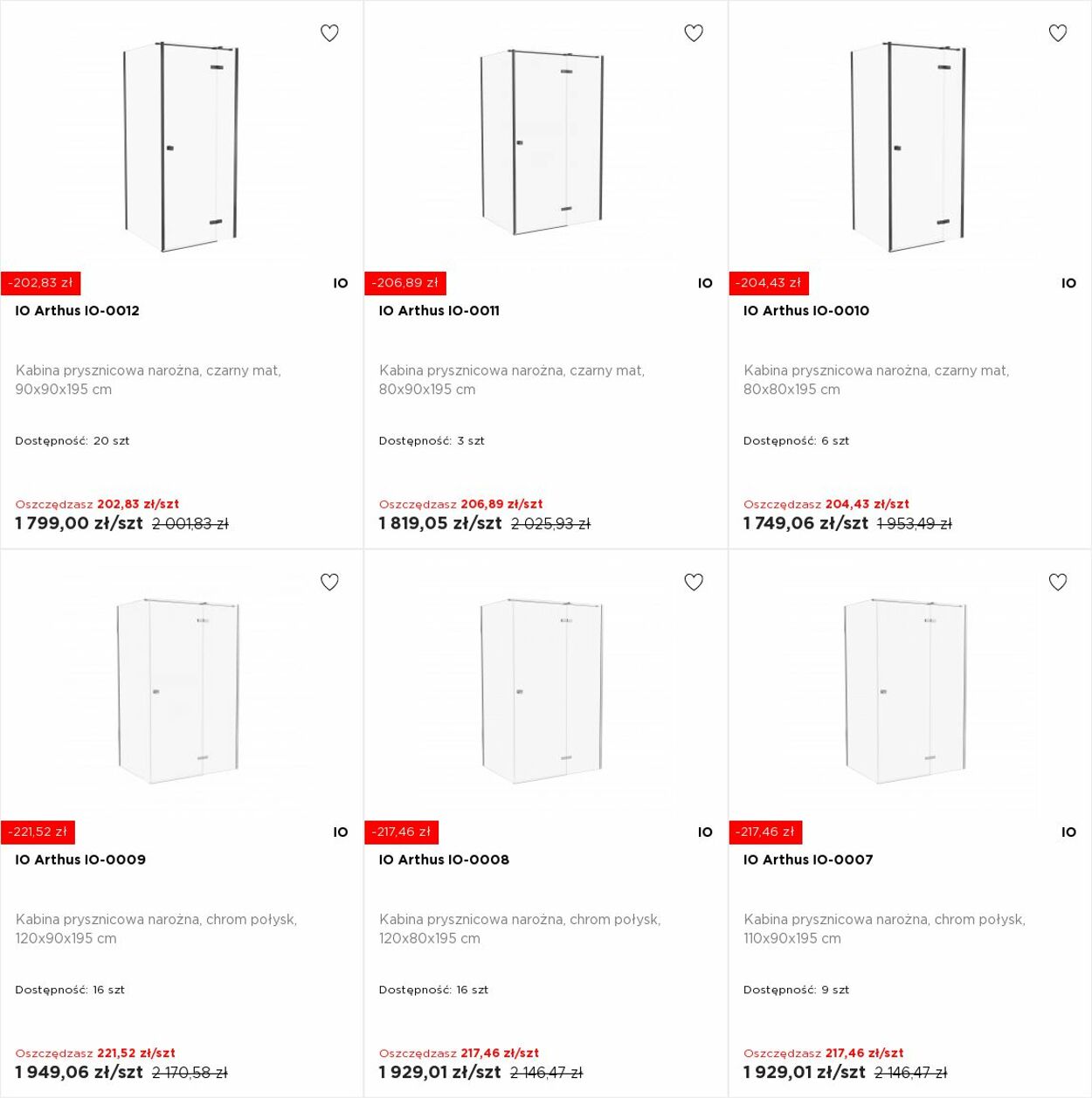Toggle wishlist heart on IO Arthus IO-0009
The width and height of the screenshot is (1092, 1098).
(329, 582)
